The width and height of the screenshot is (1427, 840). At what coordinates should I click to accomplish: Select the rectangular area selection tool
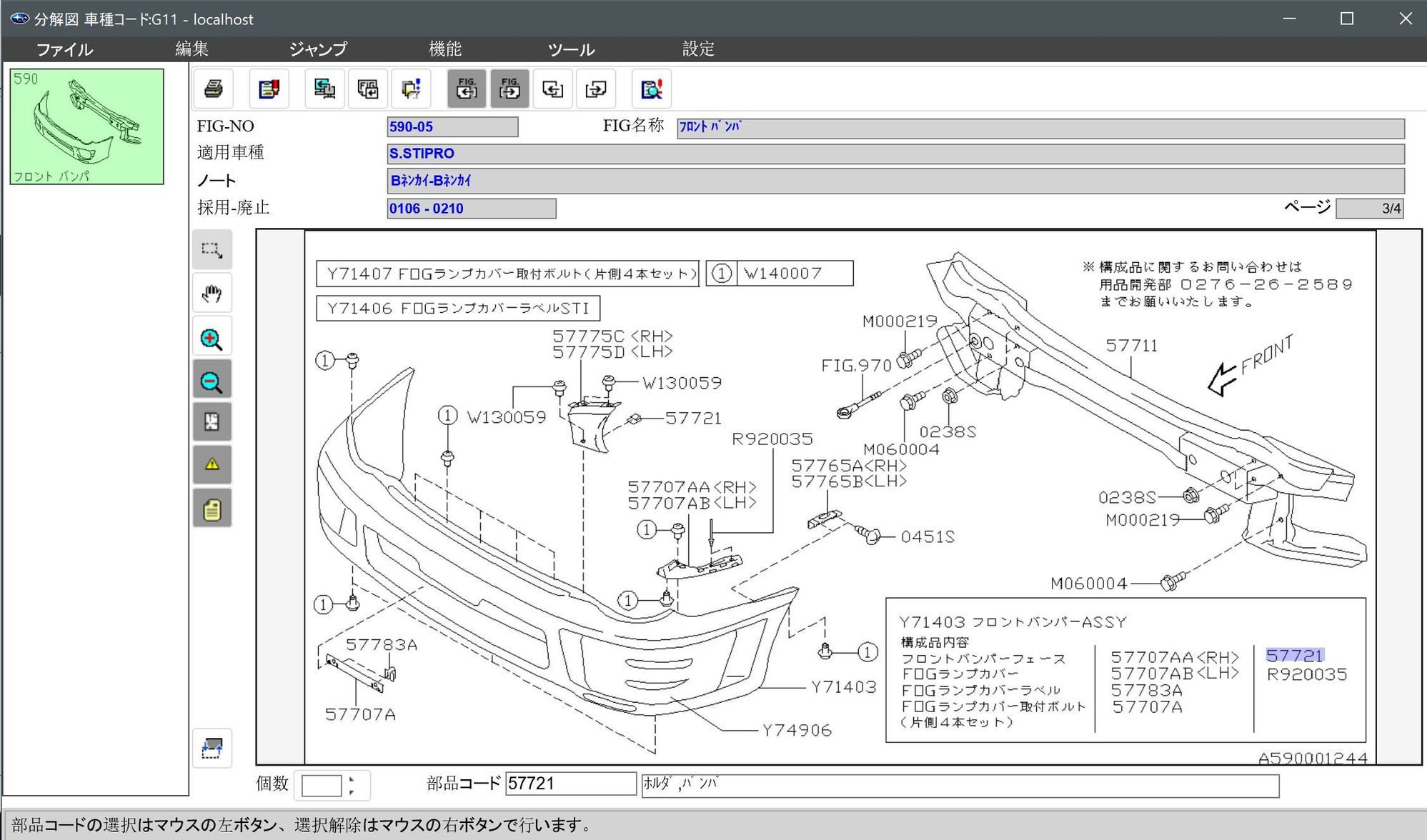click(212, 250)
